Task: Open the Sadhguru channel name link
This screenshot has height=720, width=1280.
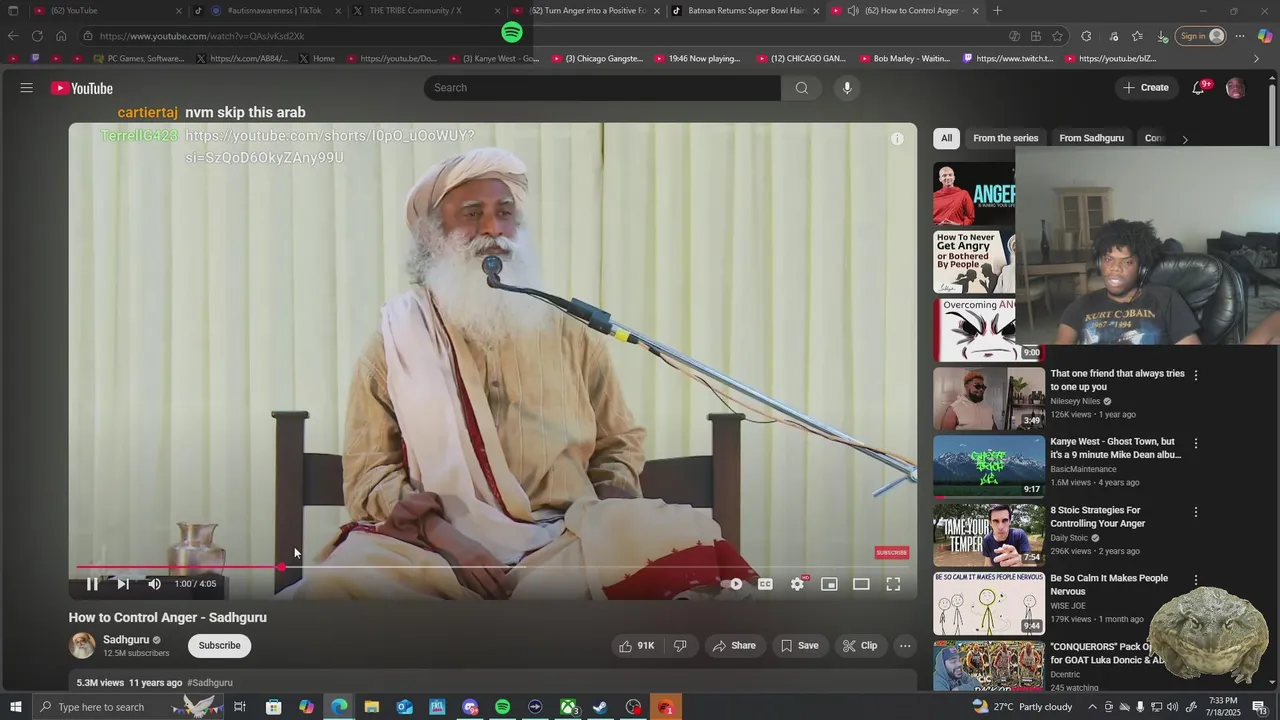Action: tap(126, 640)
